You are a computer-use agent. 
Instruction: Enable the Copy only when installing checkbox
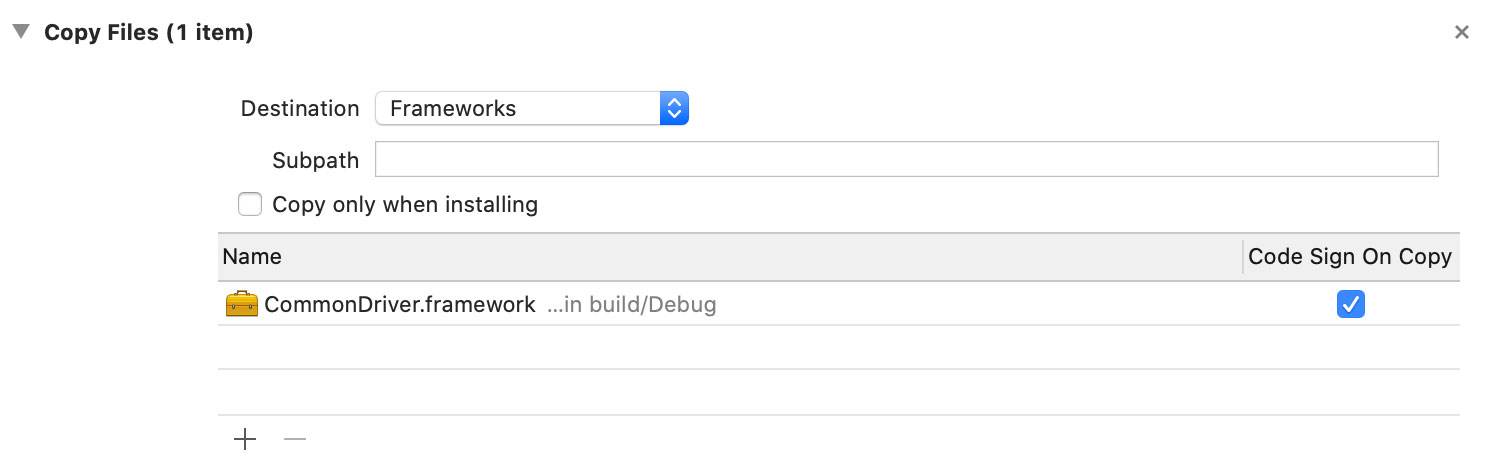[x=250, y=205]
